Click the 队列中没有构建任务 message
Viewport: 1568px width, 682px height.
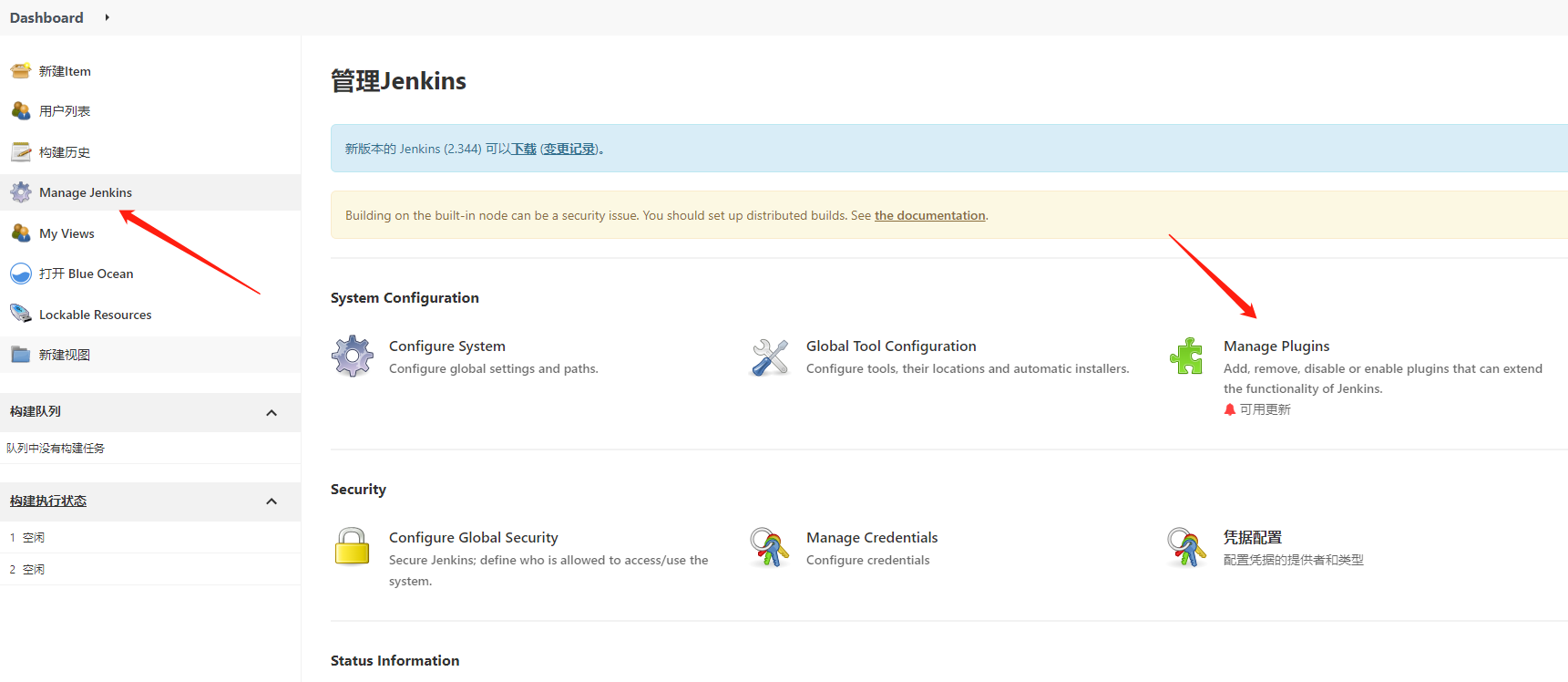click(56, 448)
